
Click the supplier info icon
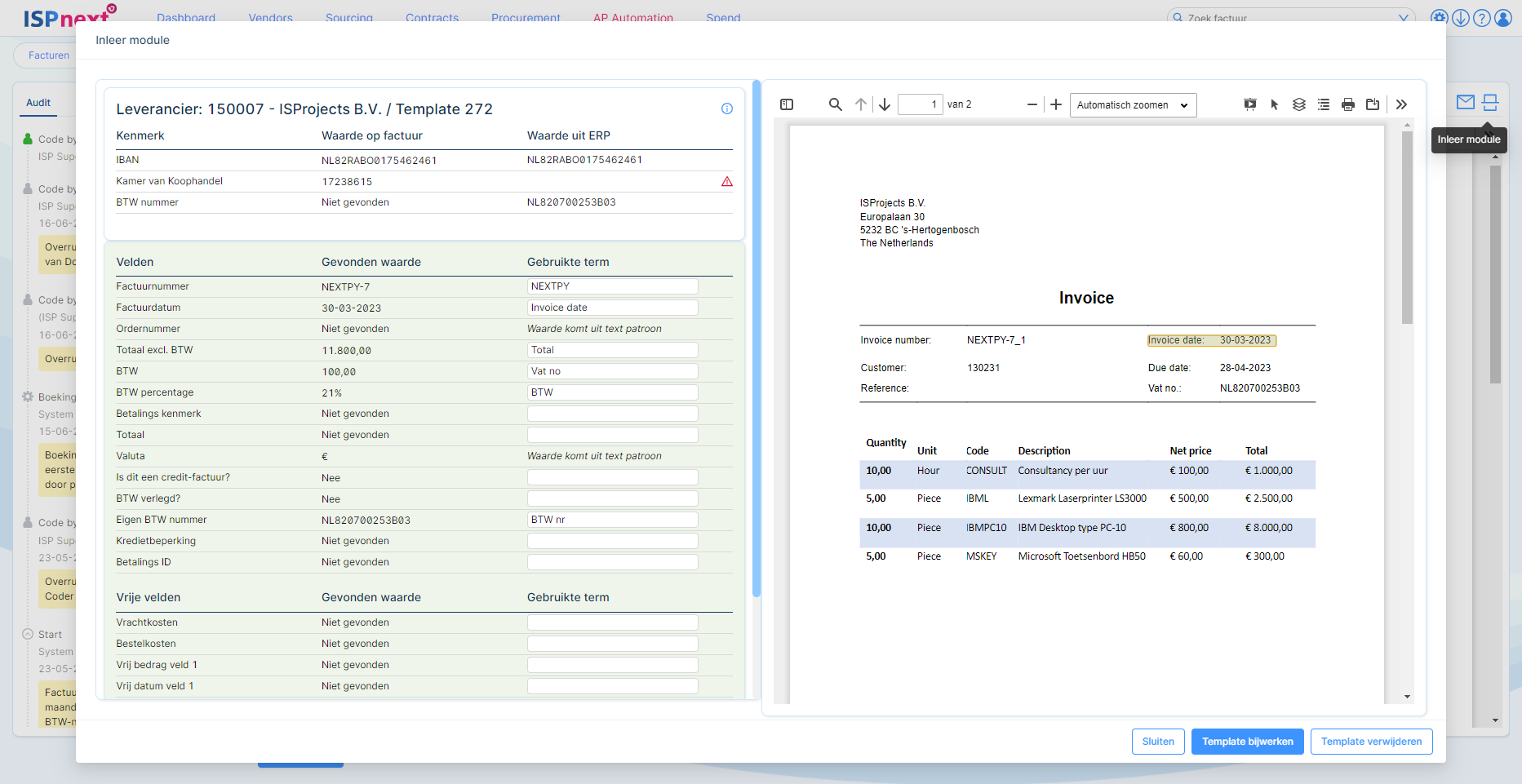click(x=727, y=109)
